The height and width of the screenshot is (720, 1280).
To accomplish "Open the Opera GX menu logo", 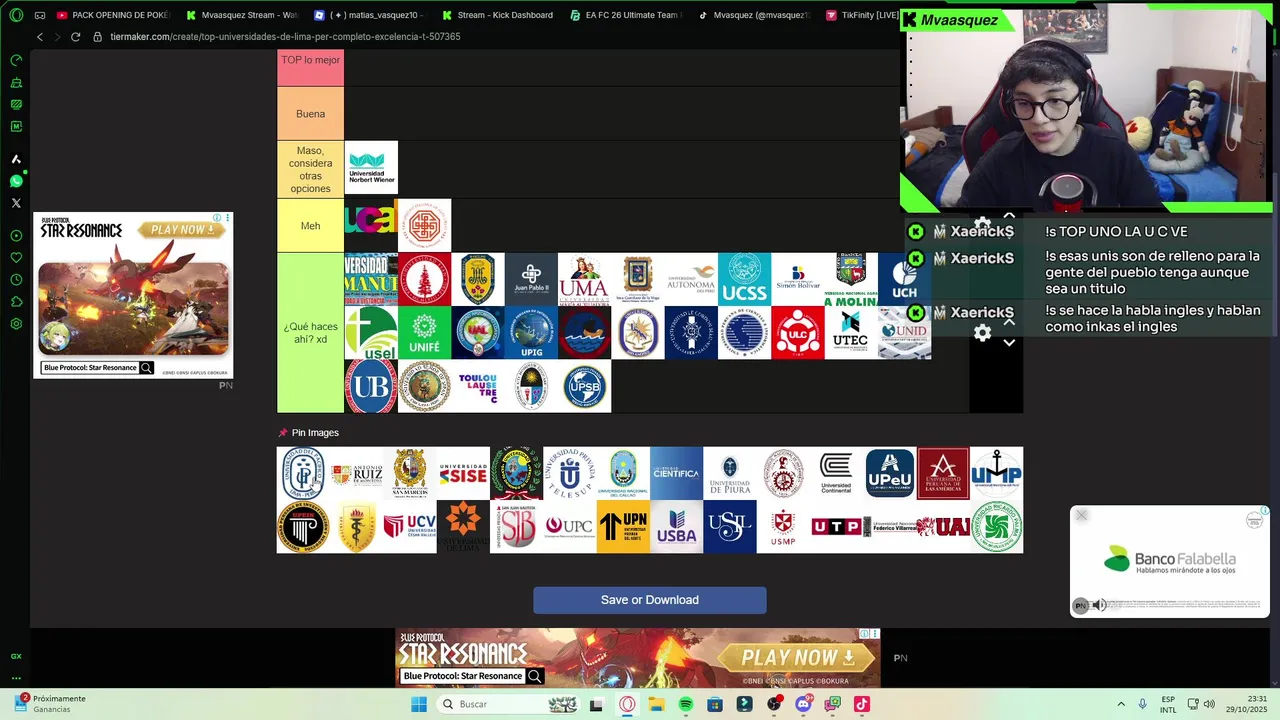I will (16, 15).
